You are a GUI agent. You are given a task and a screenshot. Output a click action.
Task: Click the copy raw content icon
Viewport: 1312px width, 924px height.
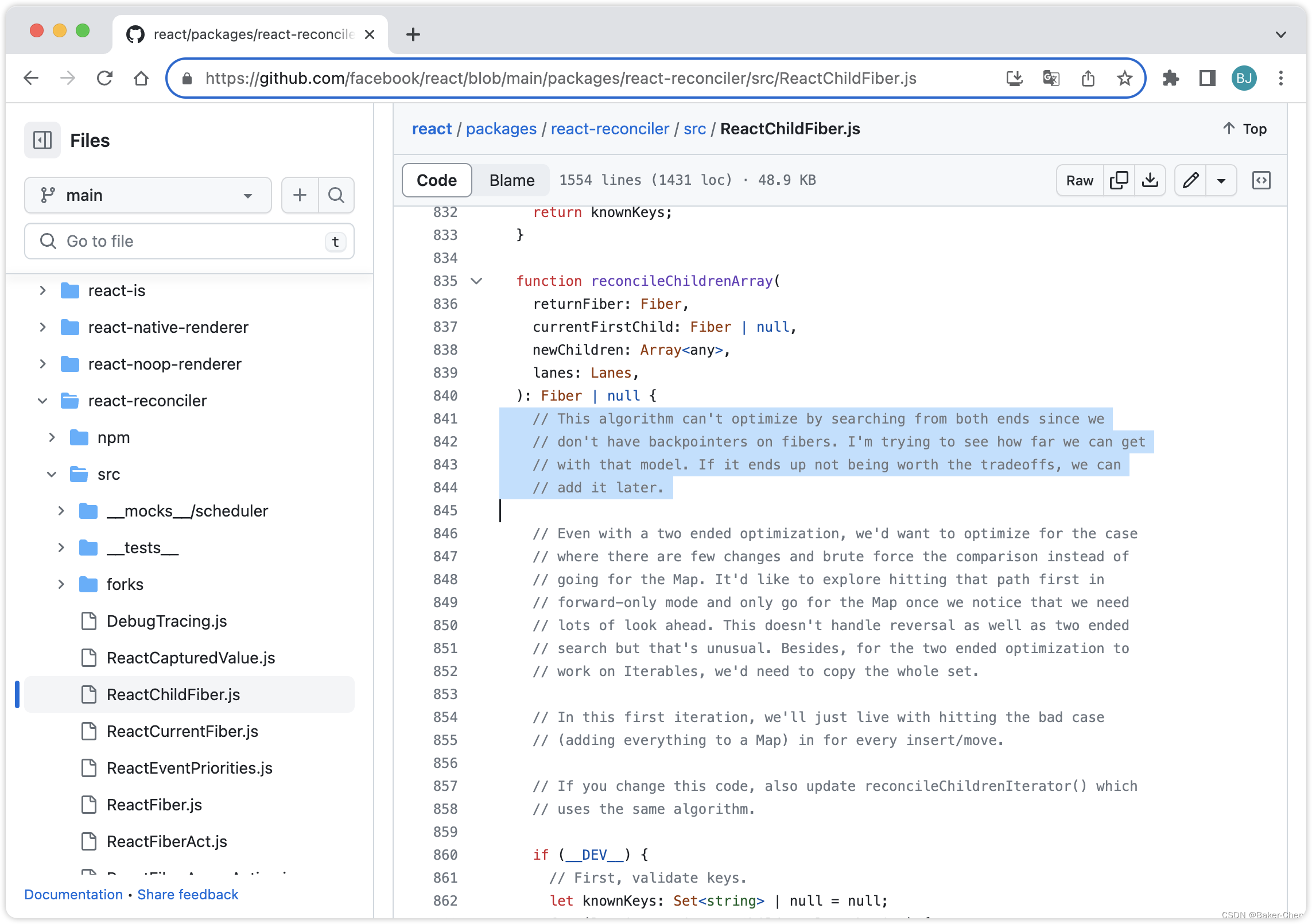(x=1120, y=180)
